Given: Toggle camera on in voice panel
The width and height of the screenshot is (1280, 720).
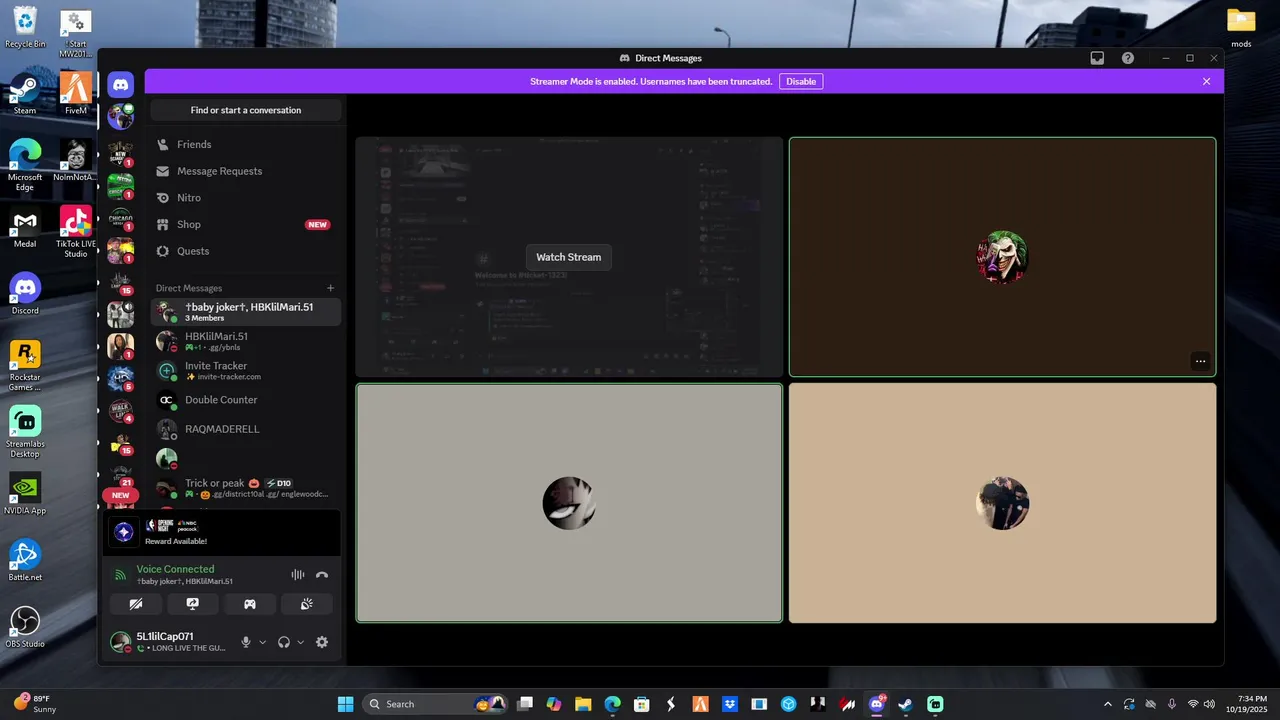Looking at the screenshot, I should click(x=136, y=604).
